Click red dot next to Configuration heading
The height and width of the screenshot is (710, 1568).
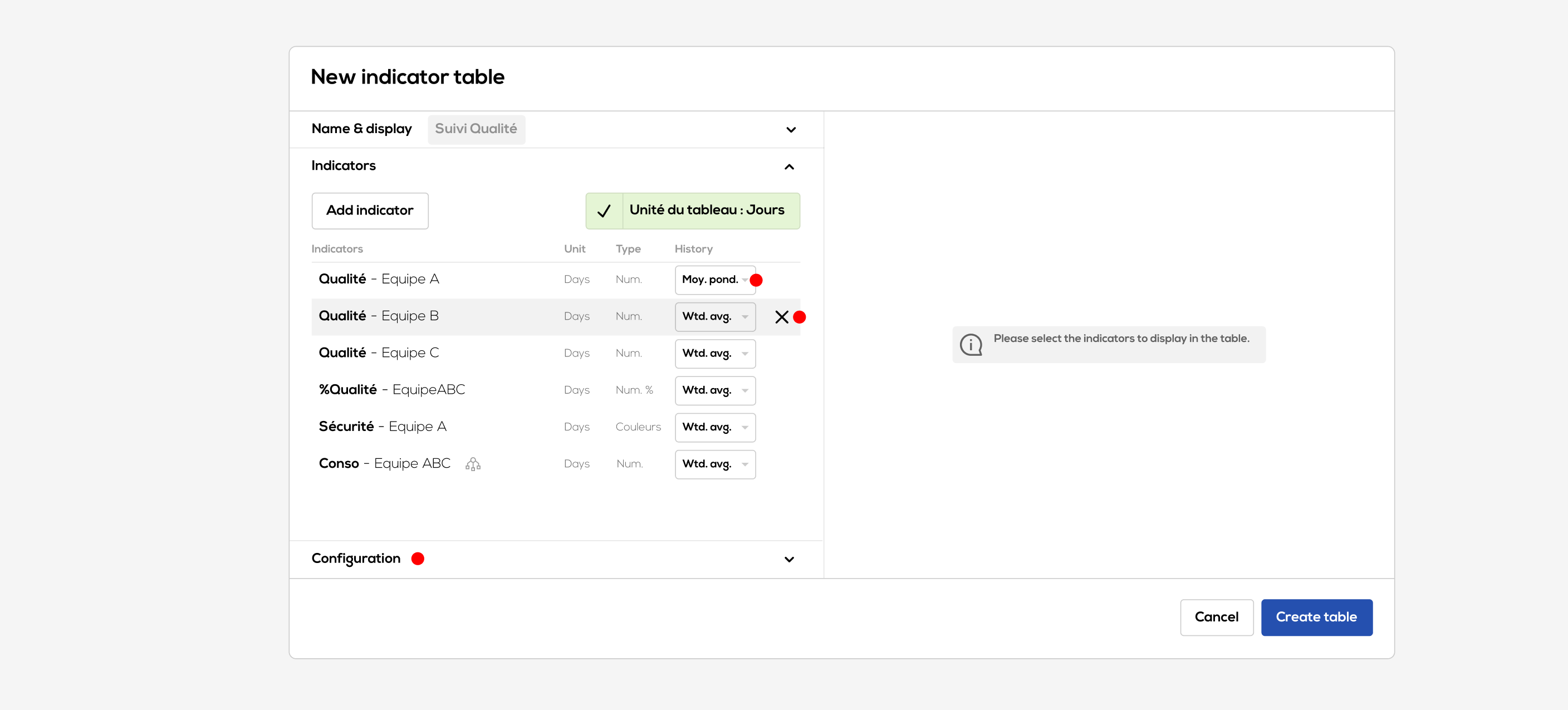[418, 559]
